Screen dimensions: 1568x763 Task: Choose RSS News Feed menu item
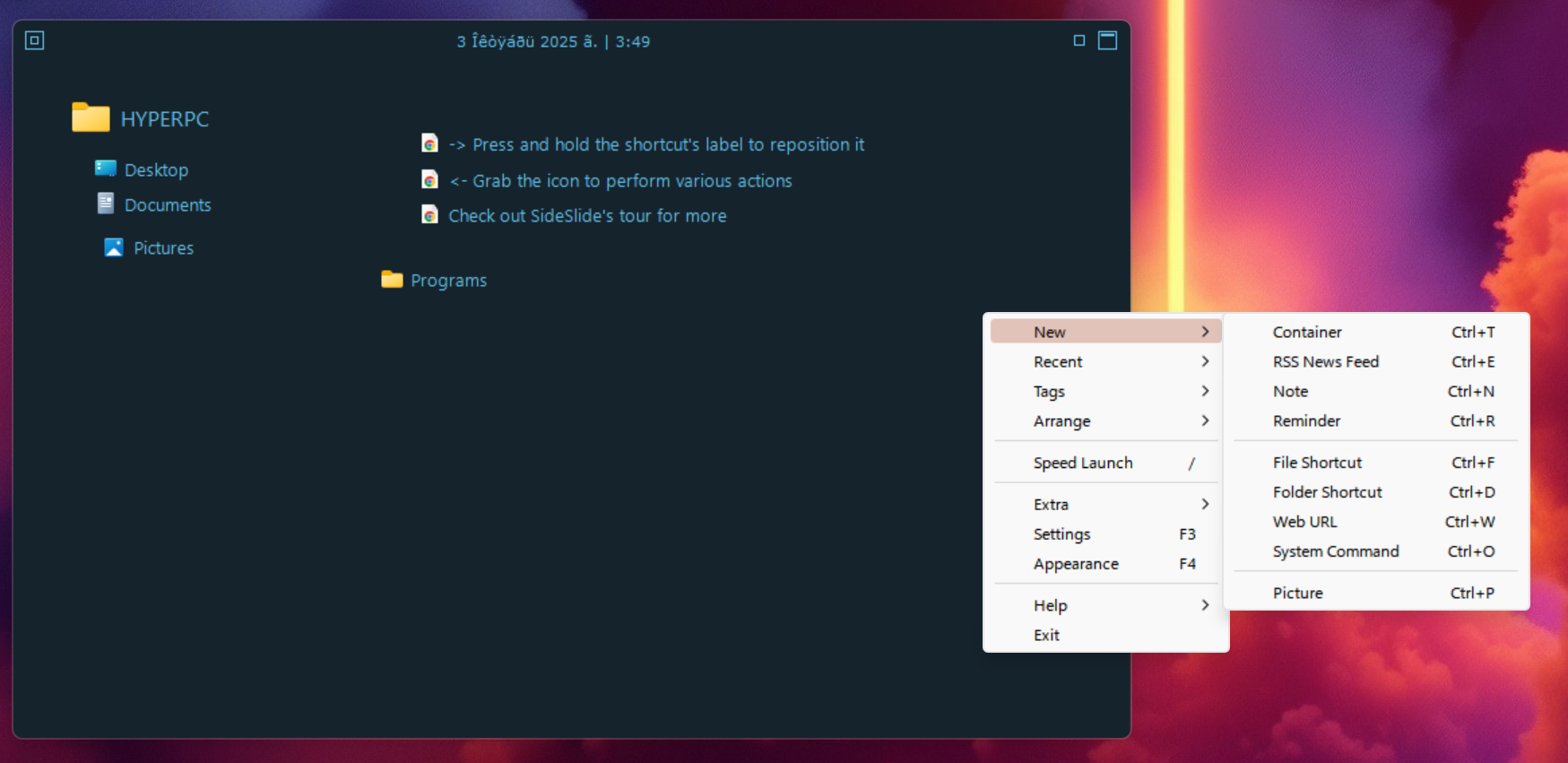click(x=1325, y=361)
